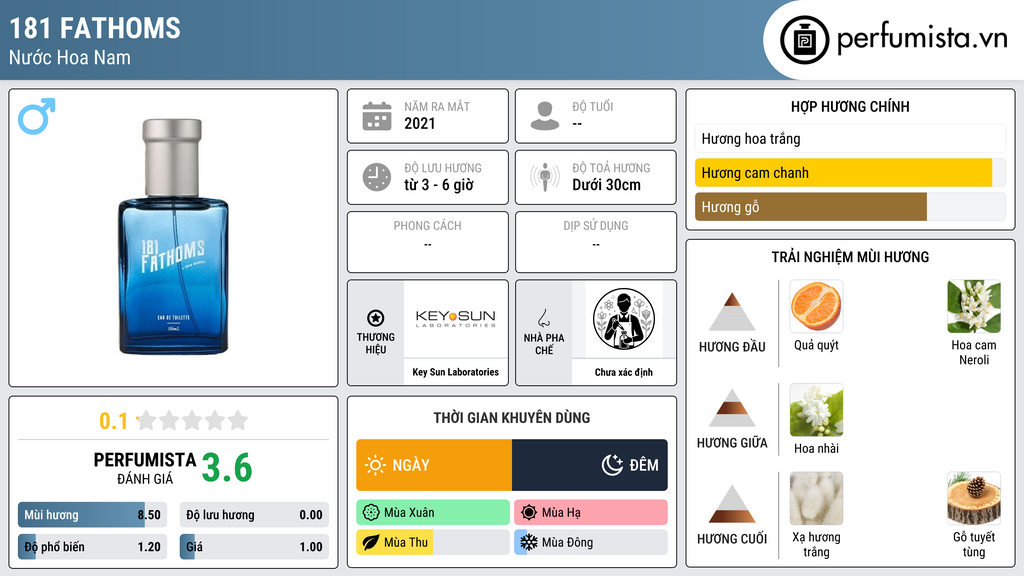Image resolution: width=1024 pixels, height=576 pixels.
Task: Click the Phong cách card
Action: click(428, 242)
